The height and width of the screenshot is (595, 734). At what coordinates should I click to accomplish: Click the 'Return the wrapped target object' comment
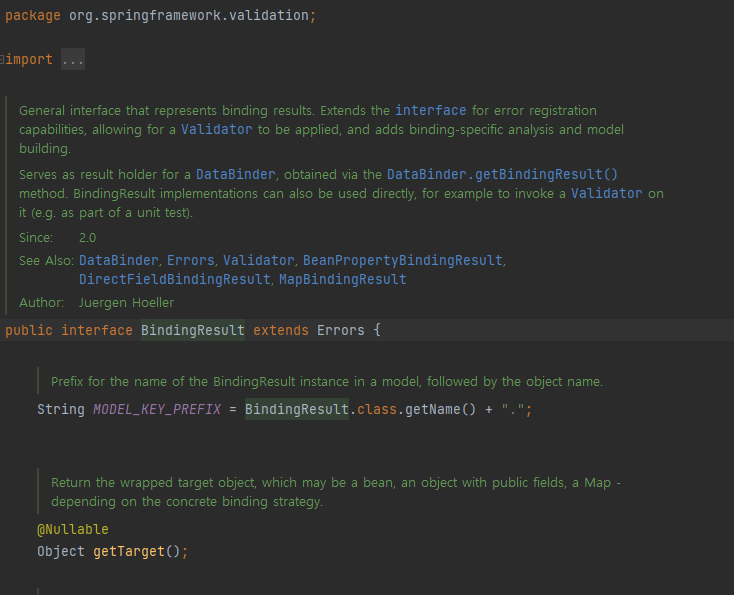click(x=336, y=492)
